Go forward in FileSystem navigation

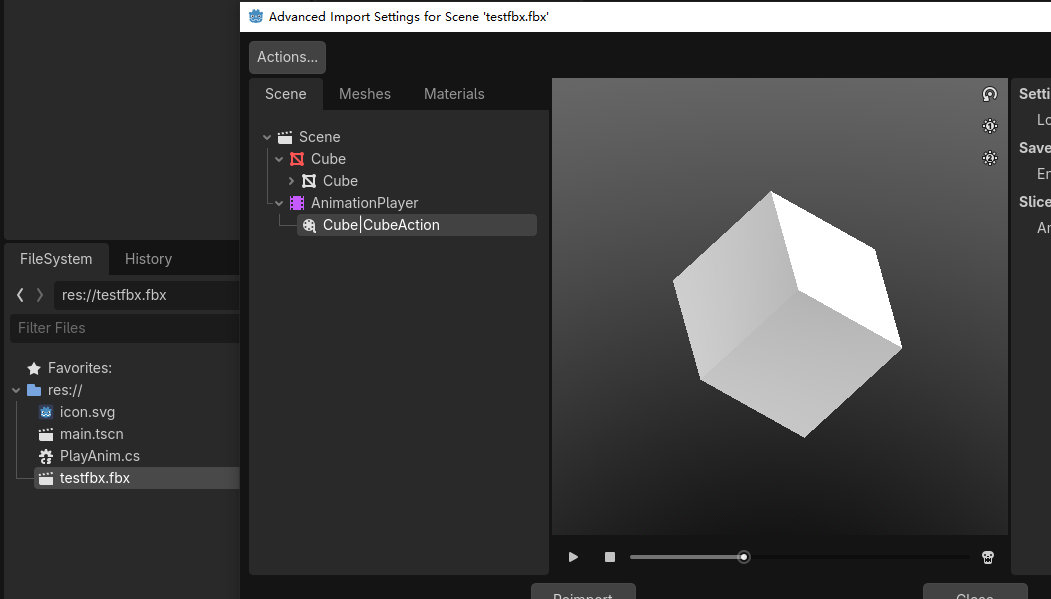pos(40,295)
